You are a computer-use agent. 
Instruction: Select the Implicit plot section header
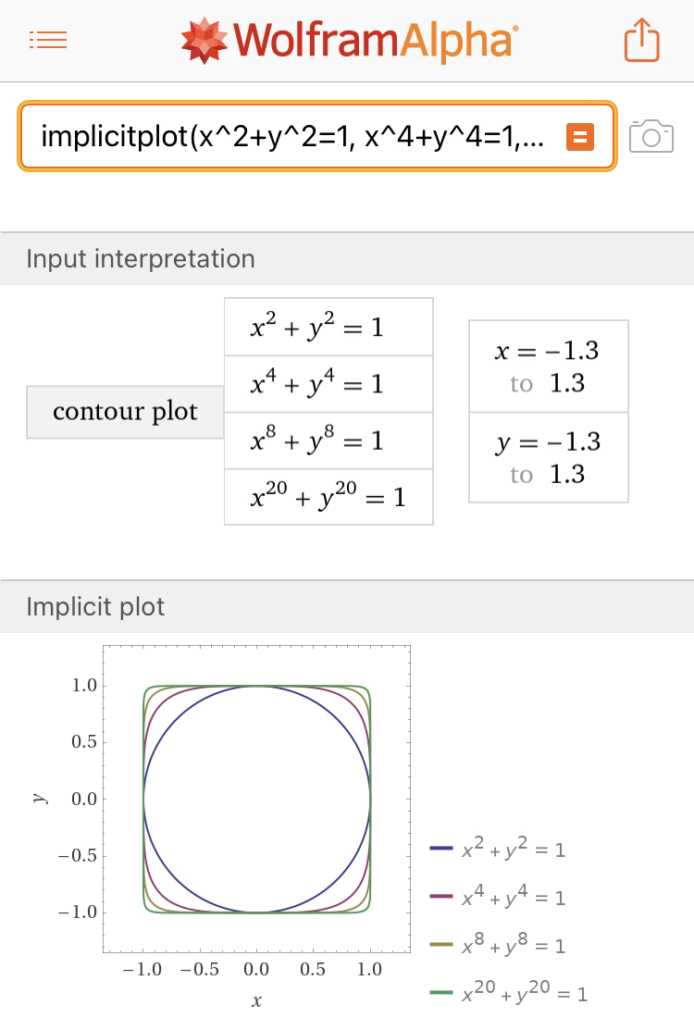96,606
